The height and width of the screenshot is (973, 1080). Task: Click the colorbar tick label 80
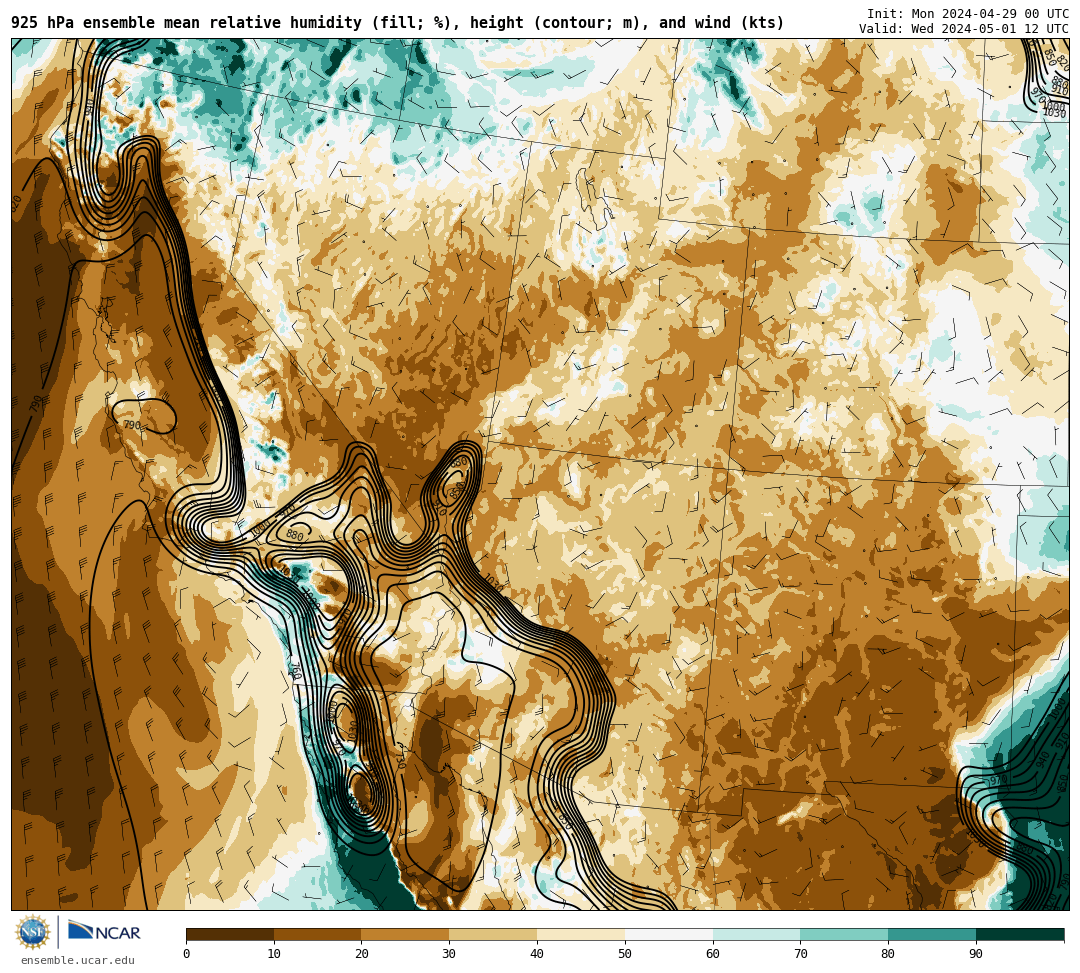pos(888,954)
